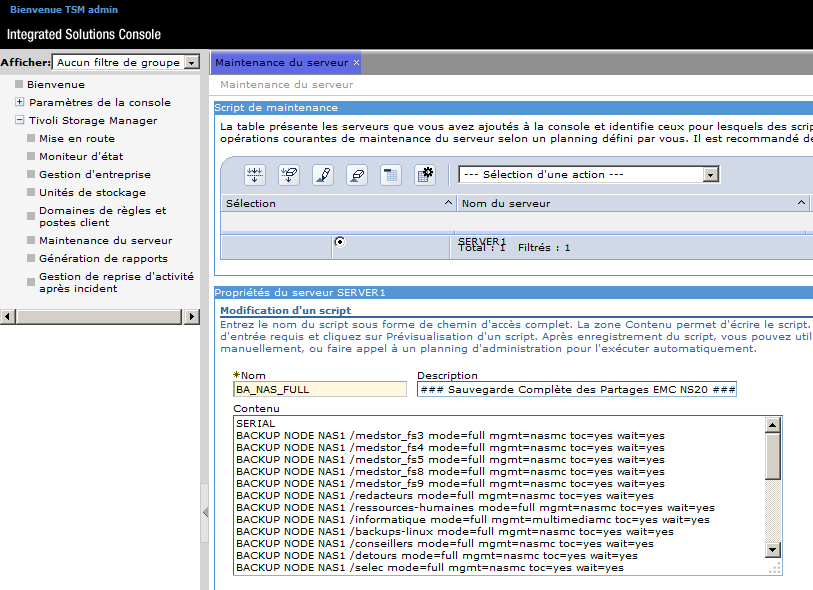Click the Integrated Solutions Console title

tap(84, 34)
